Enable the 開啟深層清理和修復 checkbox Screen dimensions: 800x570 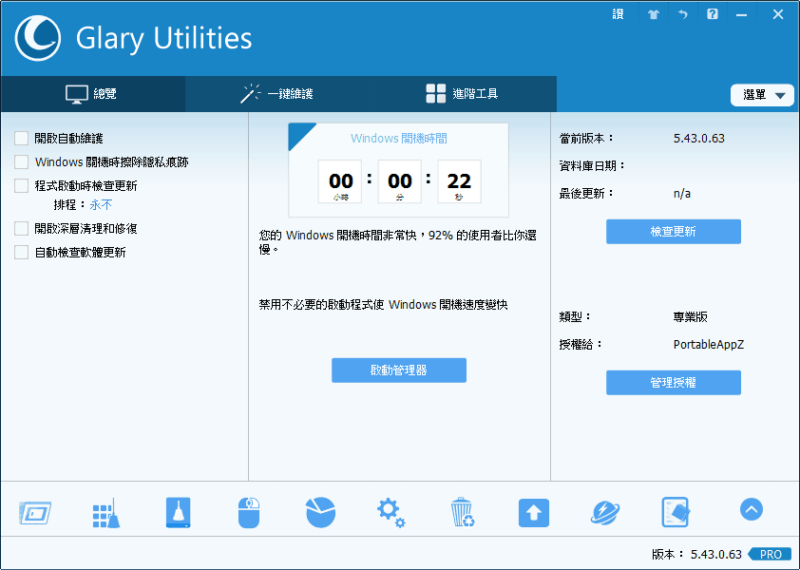[x=21, y=228]
